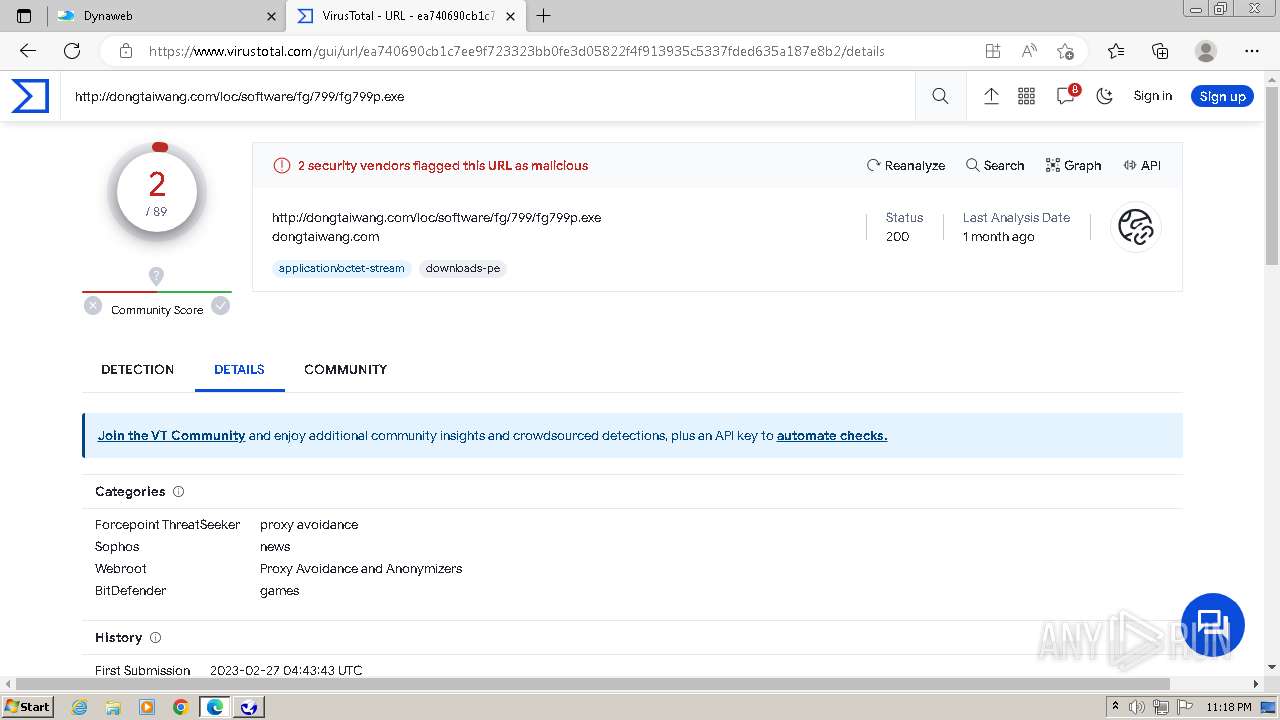
Task: Open the browser profile icon
Action: [1206, 51]
